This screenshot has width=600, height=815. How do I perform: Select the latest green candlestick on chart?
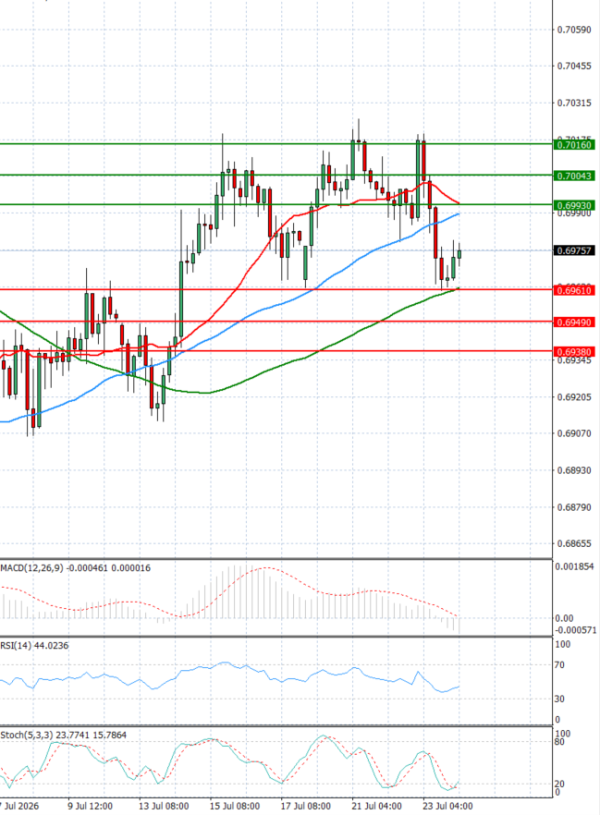tap(459, 254)
